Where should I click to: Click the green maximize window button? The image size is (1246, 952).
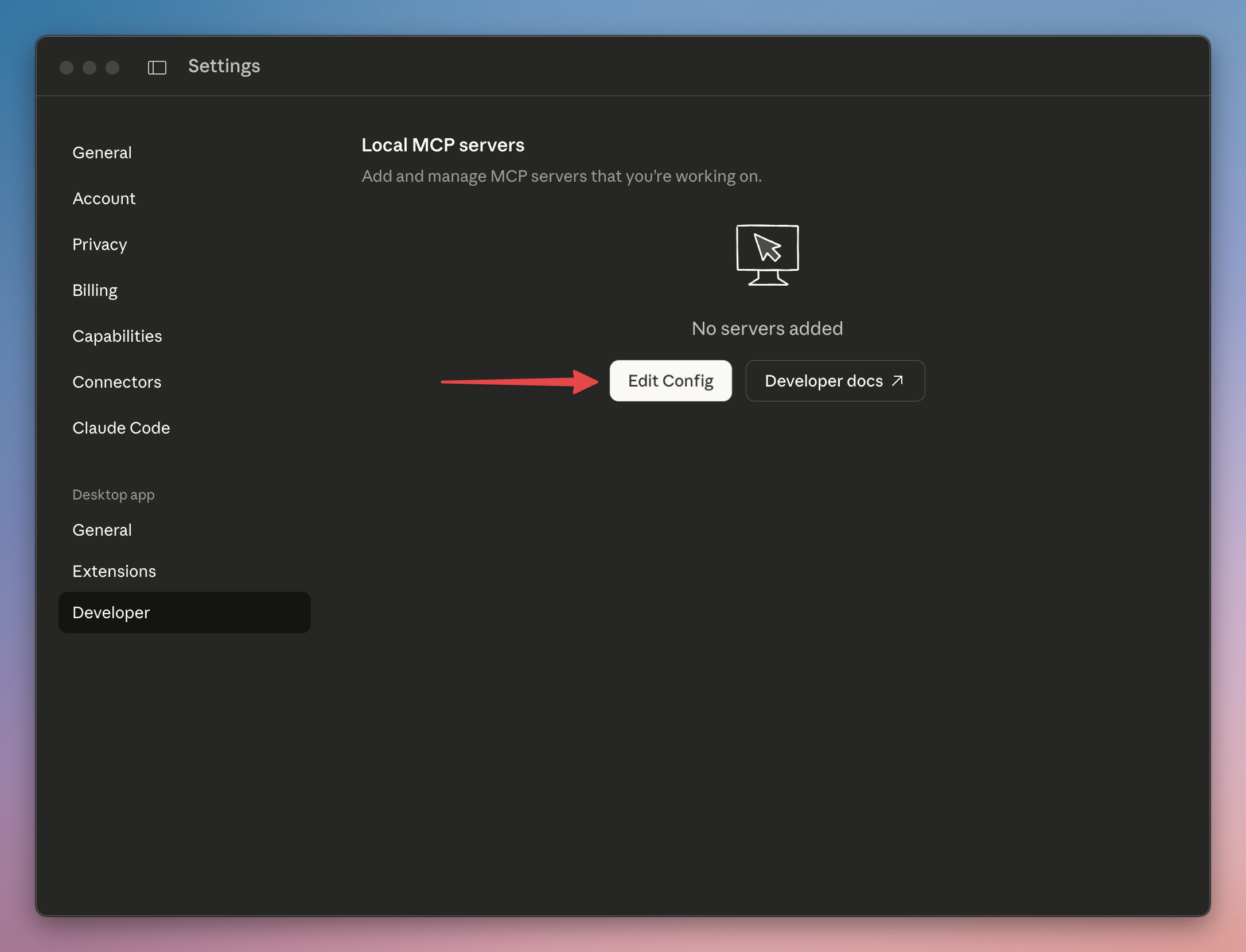pyautogui.click(x=112, y=68)
